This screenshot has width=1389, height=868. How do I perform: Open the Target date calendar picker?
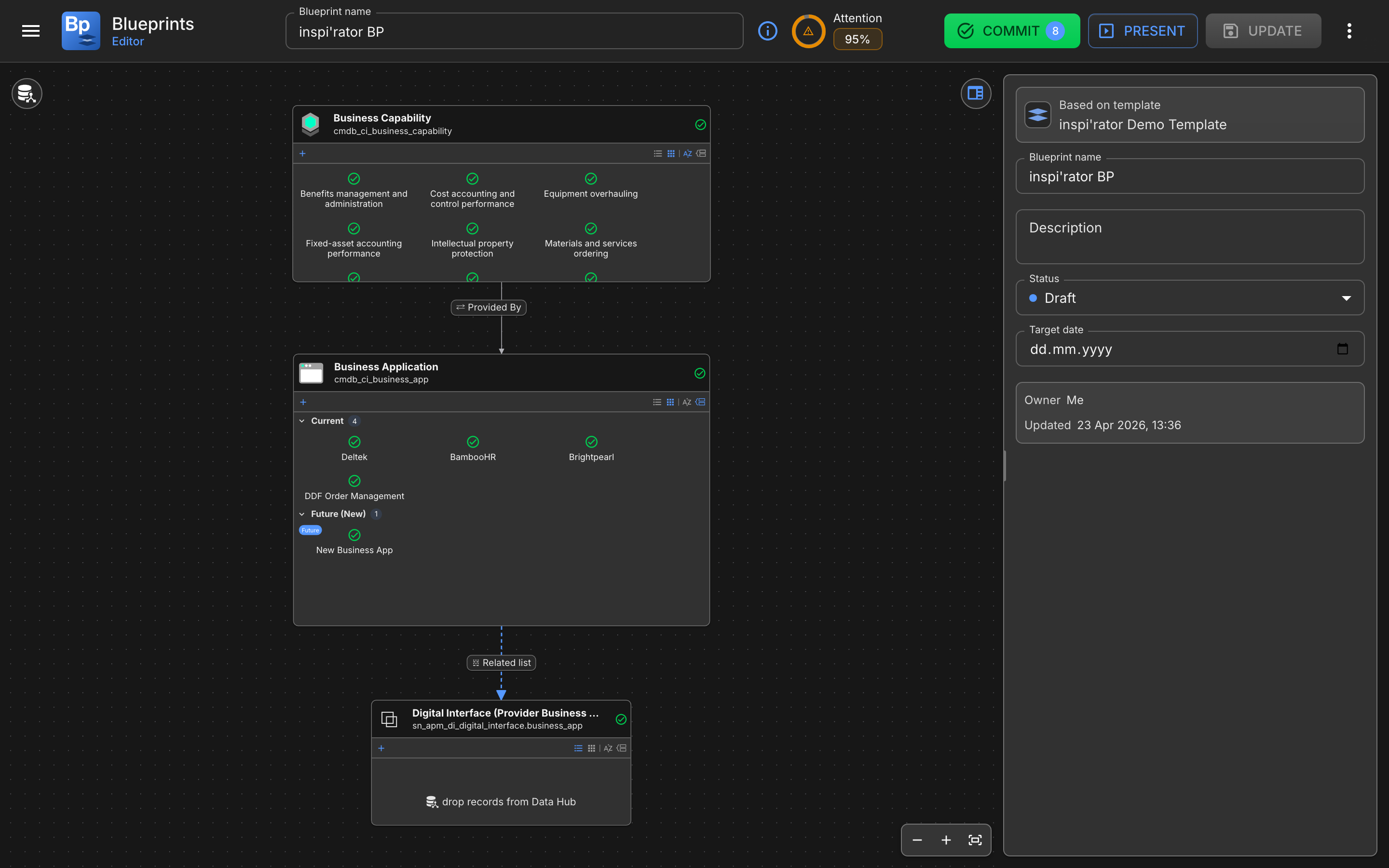(x=1343, y=349)
